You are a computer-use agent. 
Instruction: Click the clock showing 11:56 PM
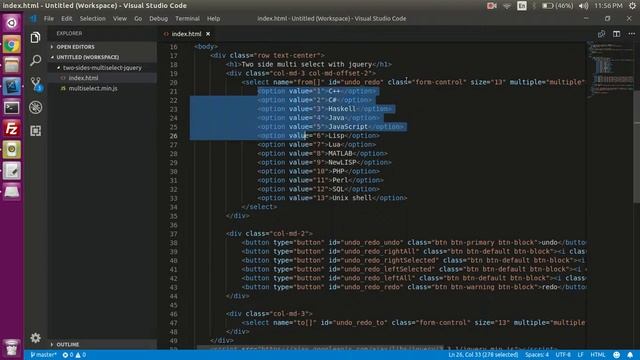[608, 6]
